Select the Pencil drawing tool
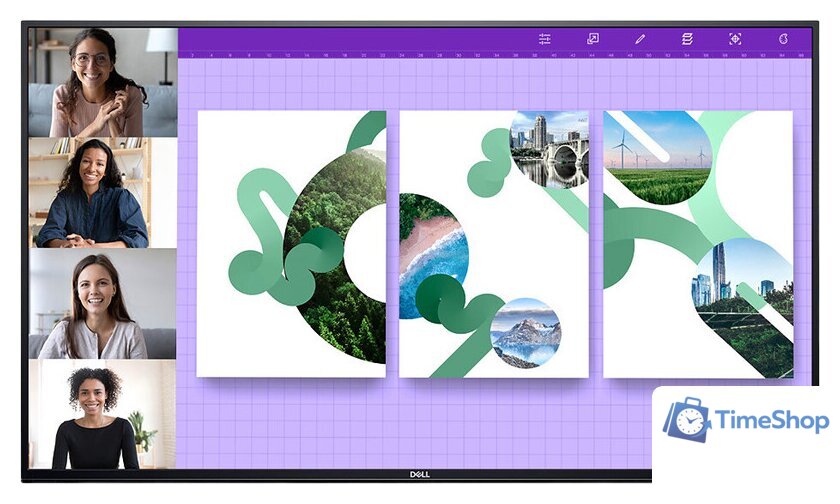The image size is (840, 504). [640, 39]
